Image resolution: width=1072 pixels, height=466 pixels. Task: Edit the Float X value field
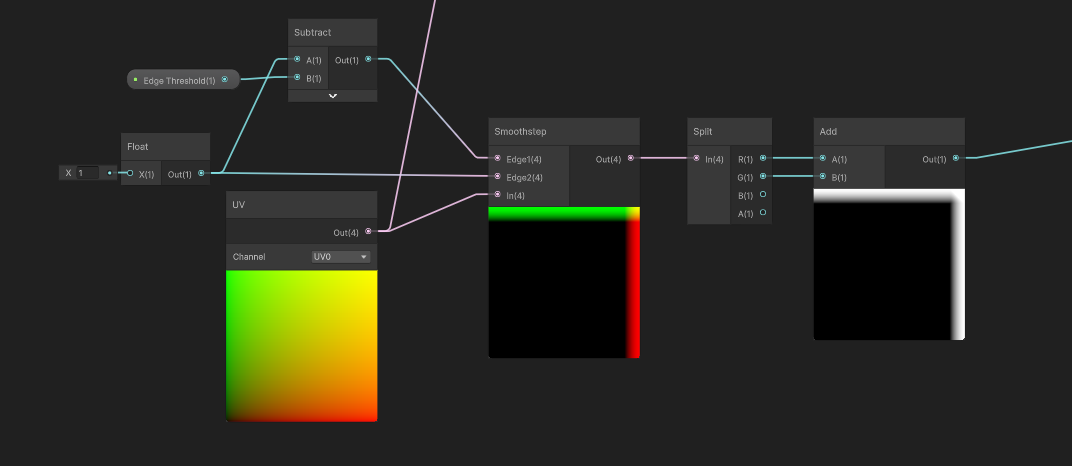(x=88, y=173)
